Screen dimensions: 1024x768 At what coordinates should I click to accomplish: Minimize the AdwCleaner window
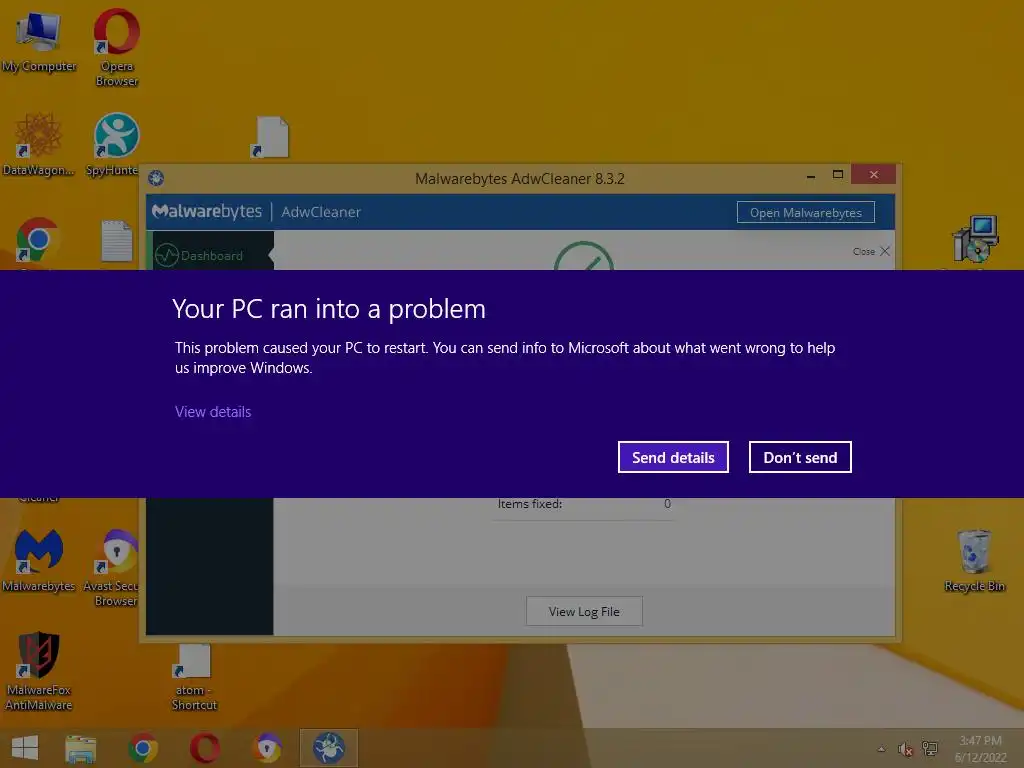pos(810,175)
